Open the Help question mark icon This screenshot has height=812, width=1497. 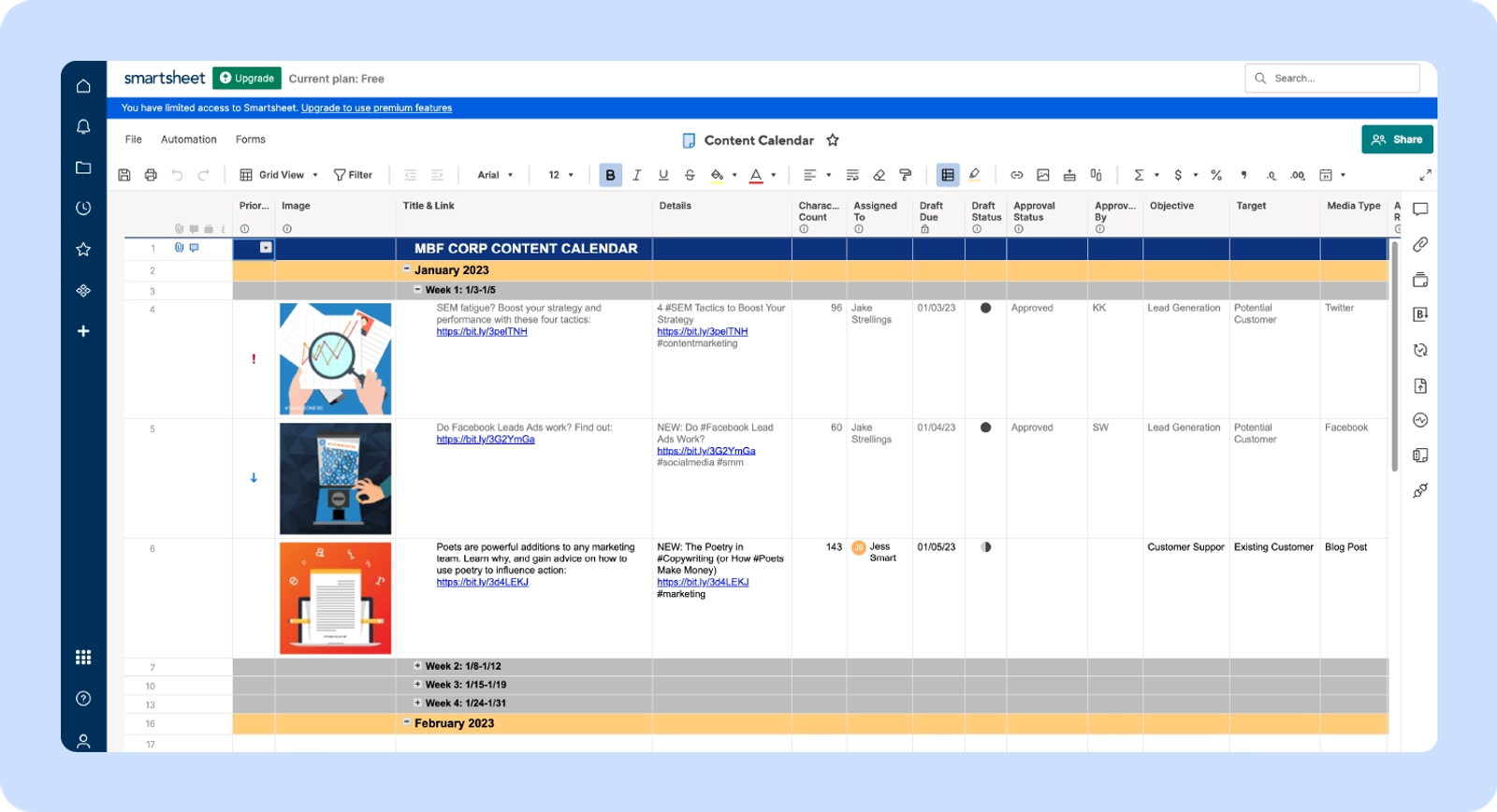click(83, 699)
